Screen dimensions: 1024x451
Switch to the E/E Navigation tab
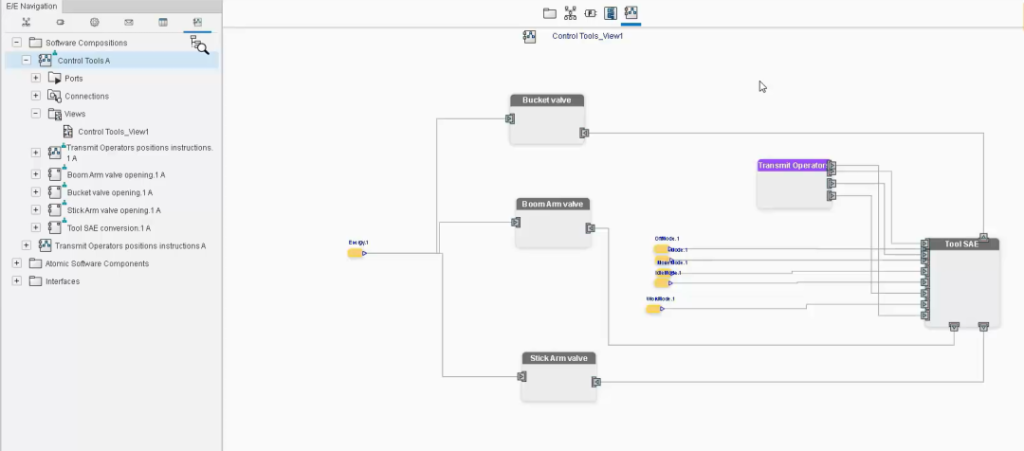point(32,6)
